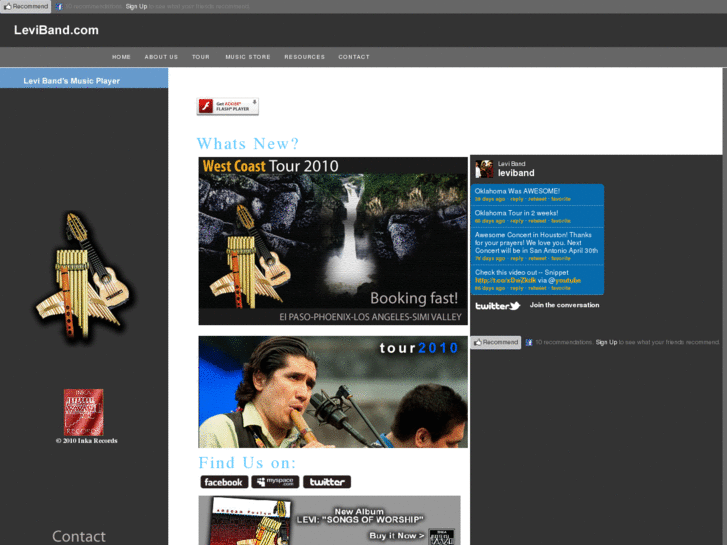The width and height of the screenshot is (727, 545).
Task: Click the Whats New? heading
Action: 248,143
